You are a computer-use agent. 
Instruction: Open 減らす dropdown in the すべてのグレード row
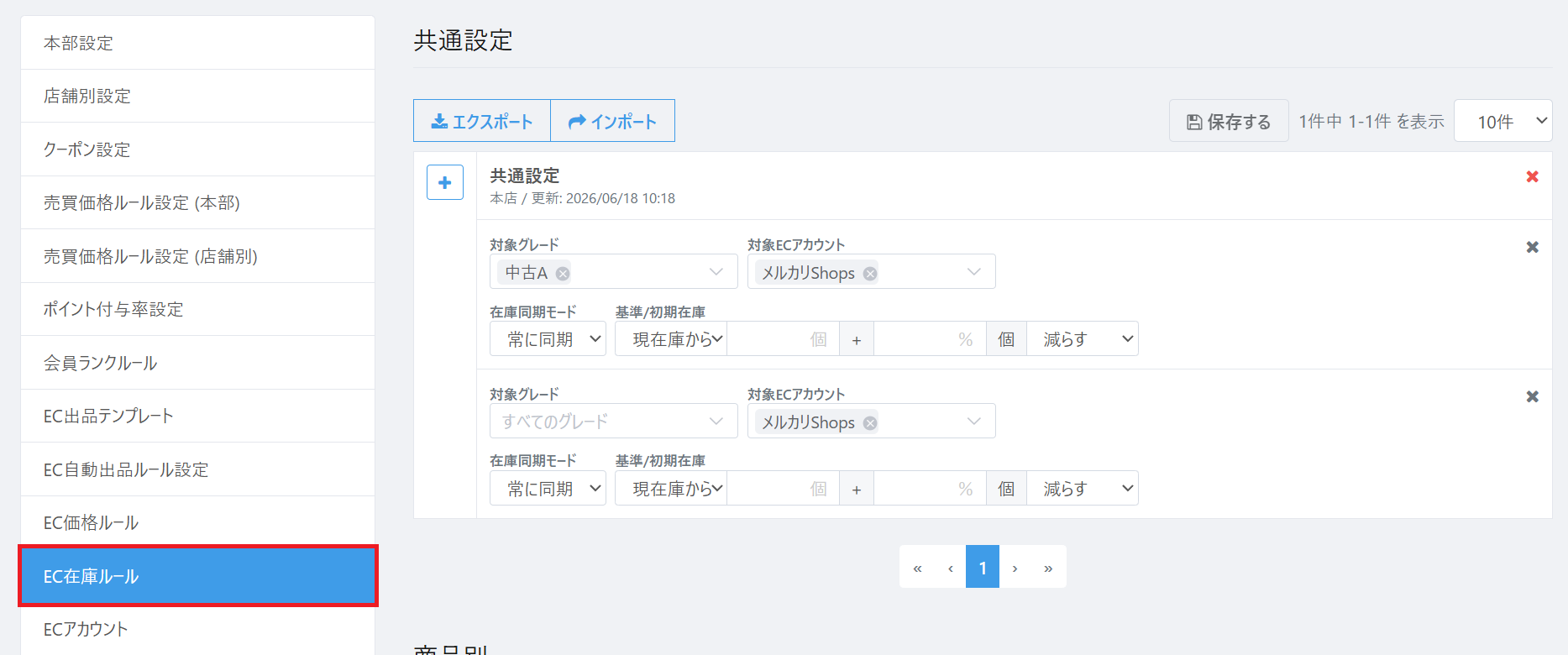click(x=1083, y=488)
